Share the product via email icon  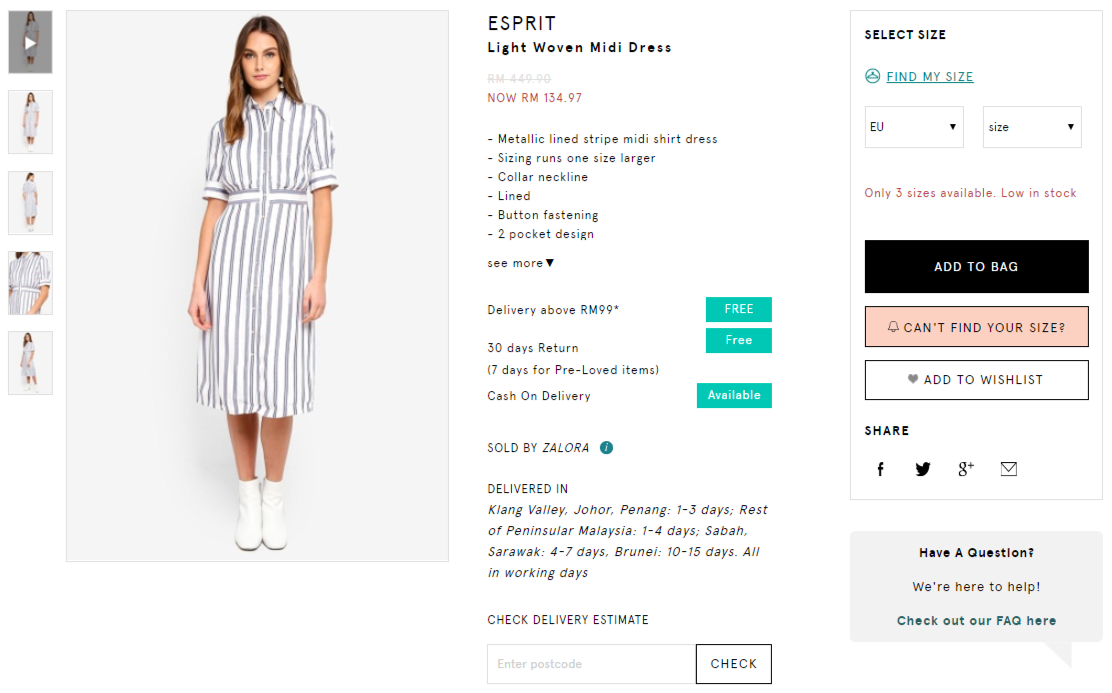1009,469
